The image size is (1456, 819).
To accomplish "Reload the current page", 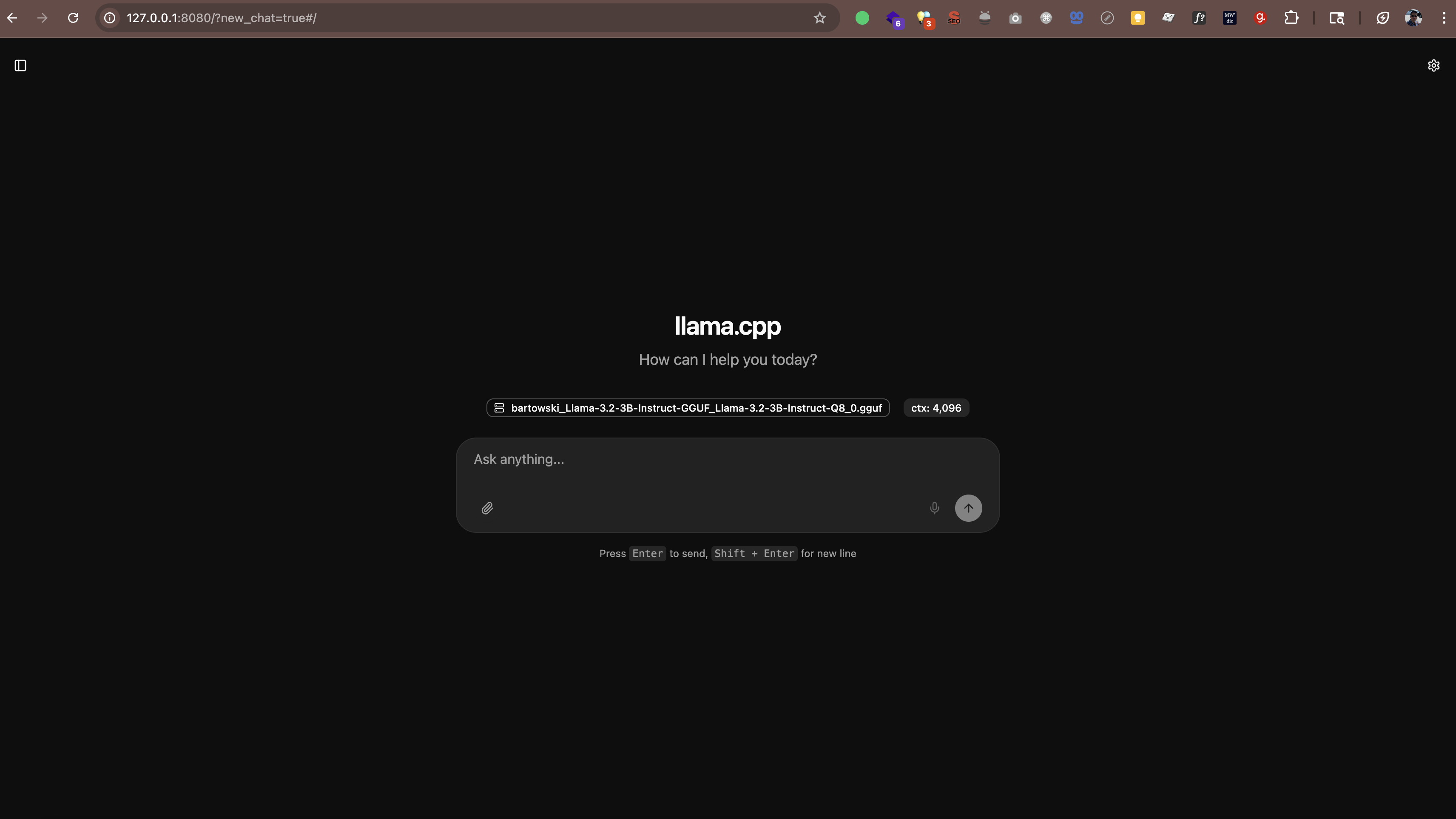I will click(73, 18).
